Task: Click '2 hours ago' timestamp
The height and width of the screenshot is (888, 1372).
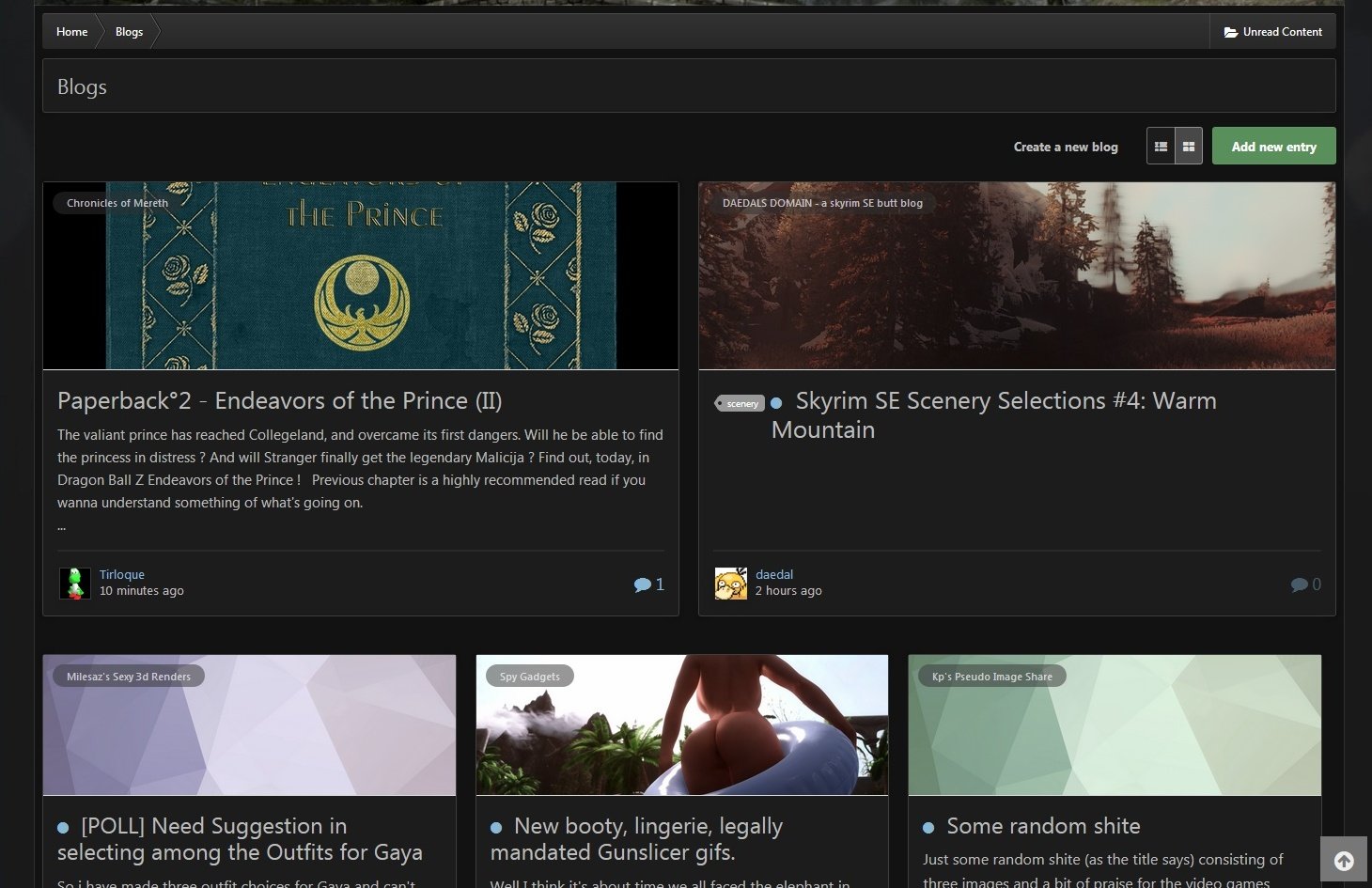Action: (x=788, y=591)
